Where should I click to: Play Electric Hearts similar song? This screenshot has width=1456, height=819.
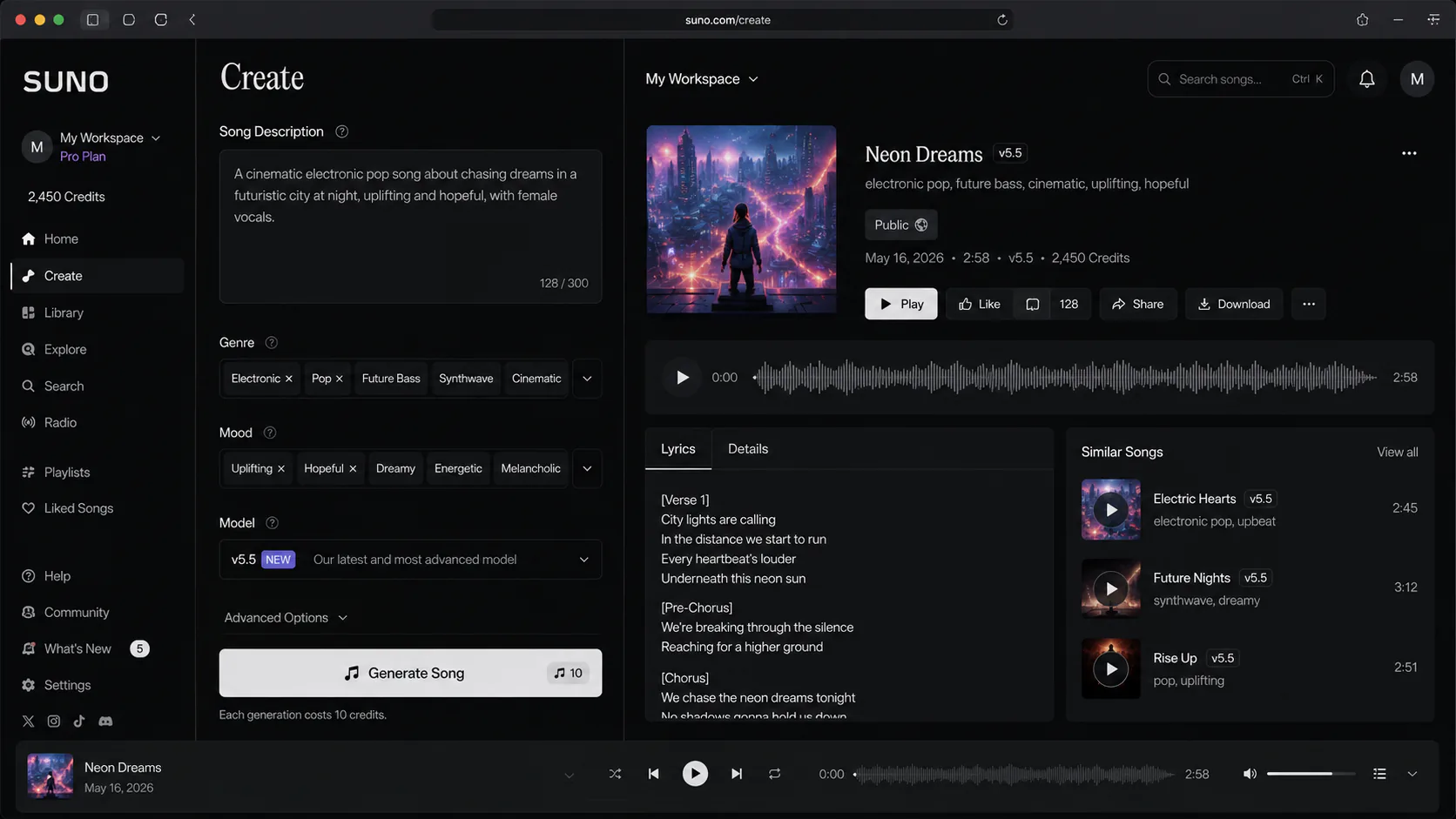tap(1111, 510)
